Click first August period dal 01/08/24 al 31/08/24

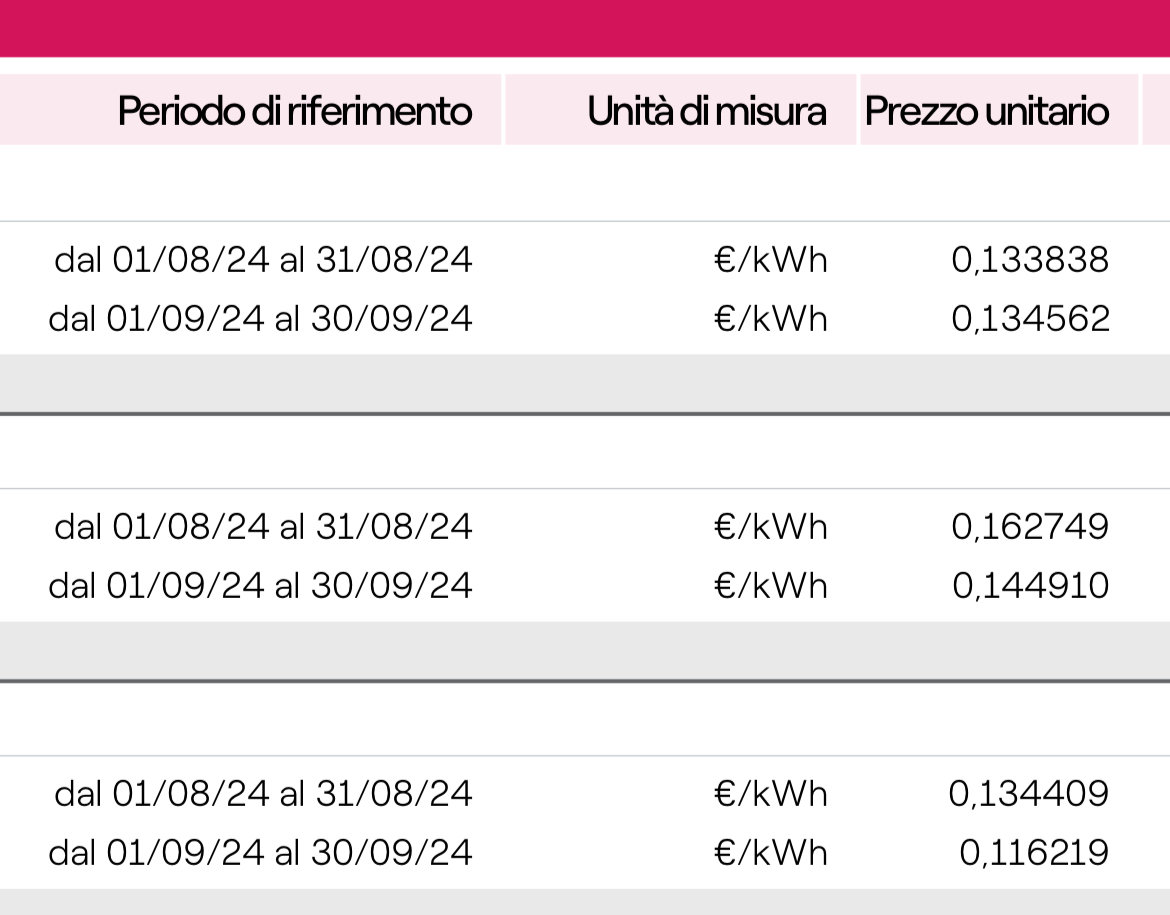coord(263,260)
